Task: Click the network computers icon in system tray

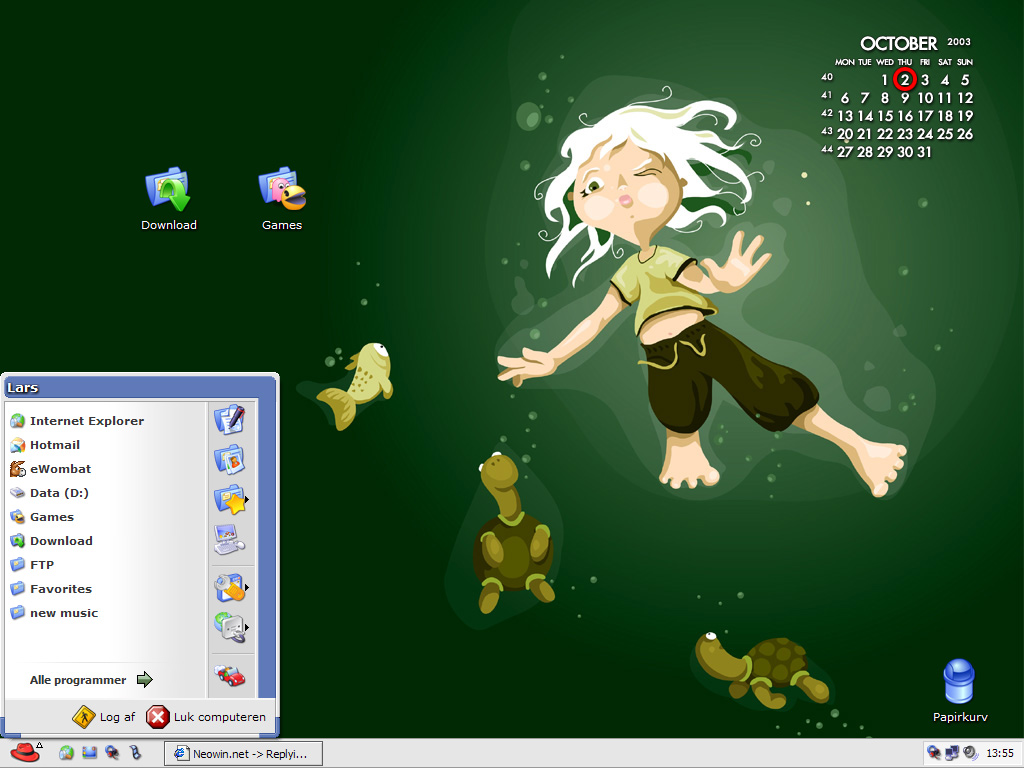Action: tap(952, 753)
